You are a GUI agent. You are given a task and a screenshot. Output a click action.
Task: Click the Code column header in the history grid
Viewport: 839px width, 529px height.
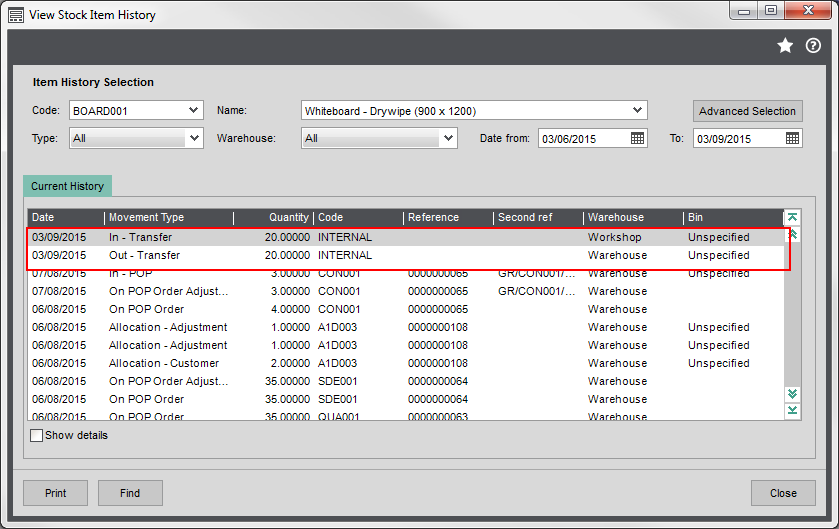(358, 217)
